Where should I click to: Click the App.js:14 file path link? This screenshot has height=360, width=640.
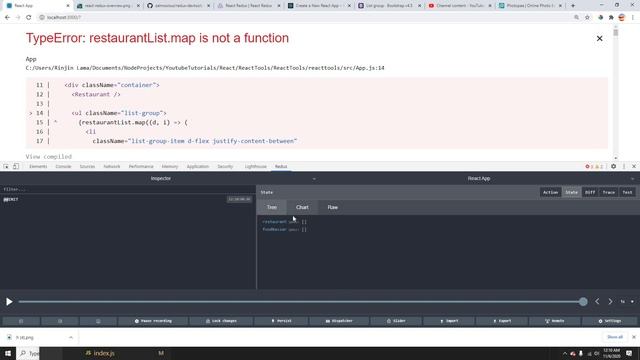point(205,68)
